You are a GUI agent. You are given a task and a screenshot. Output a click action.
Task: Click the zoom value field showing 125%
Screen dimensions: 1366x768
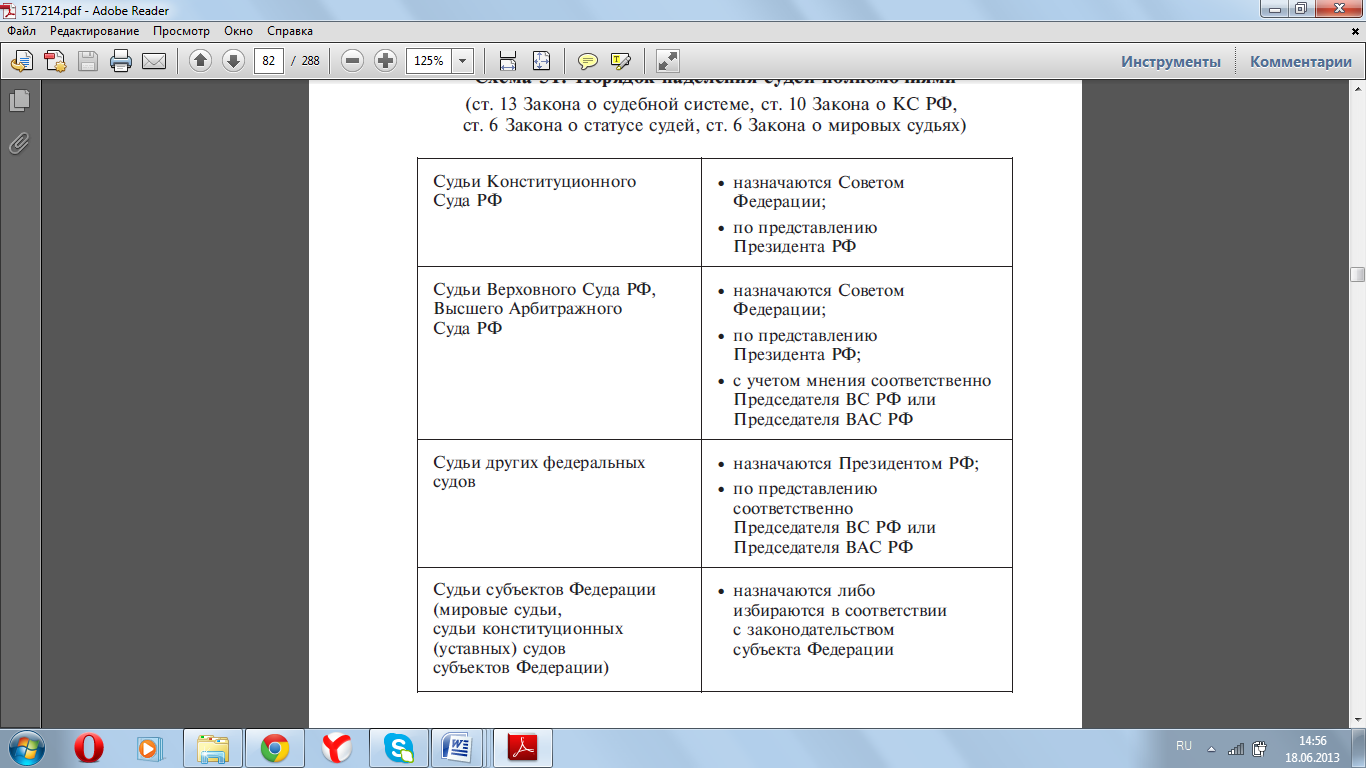429,61
